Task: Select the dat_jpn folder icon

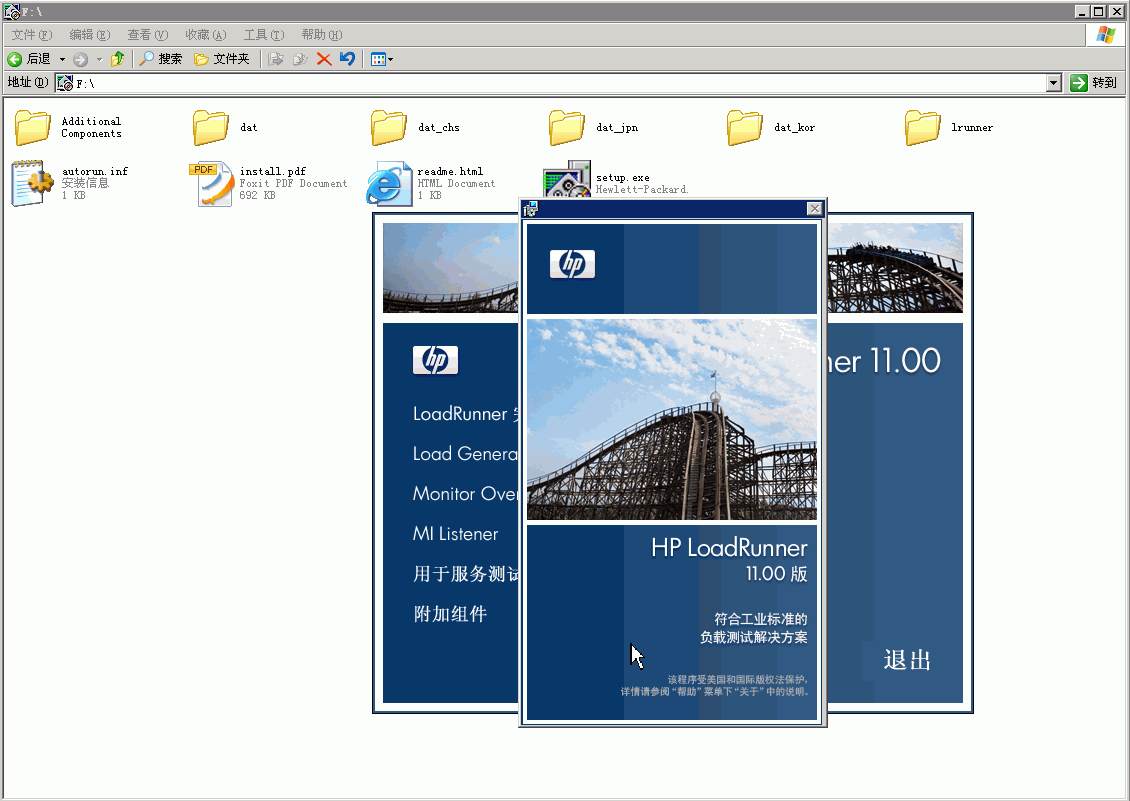Action: [566, 128]
